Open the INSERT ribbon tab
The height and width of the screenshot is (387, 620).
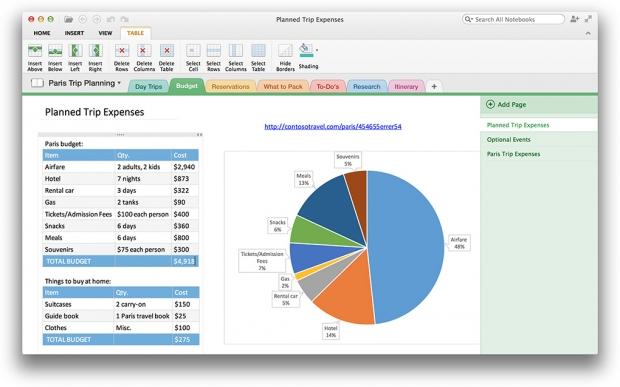[x=74, y=33]
